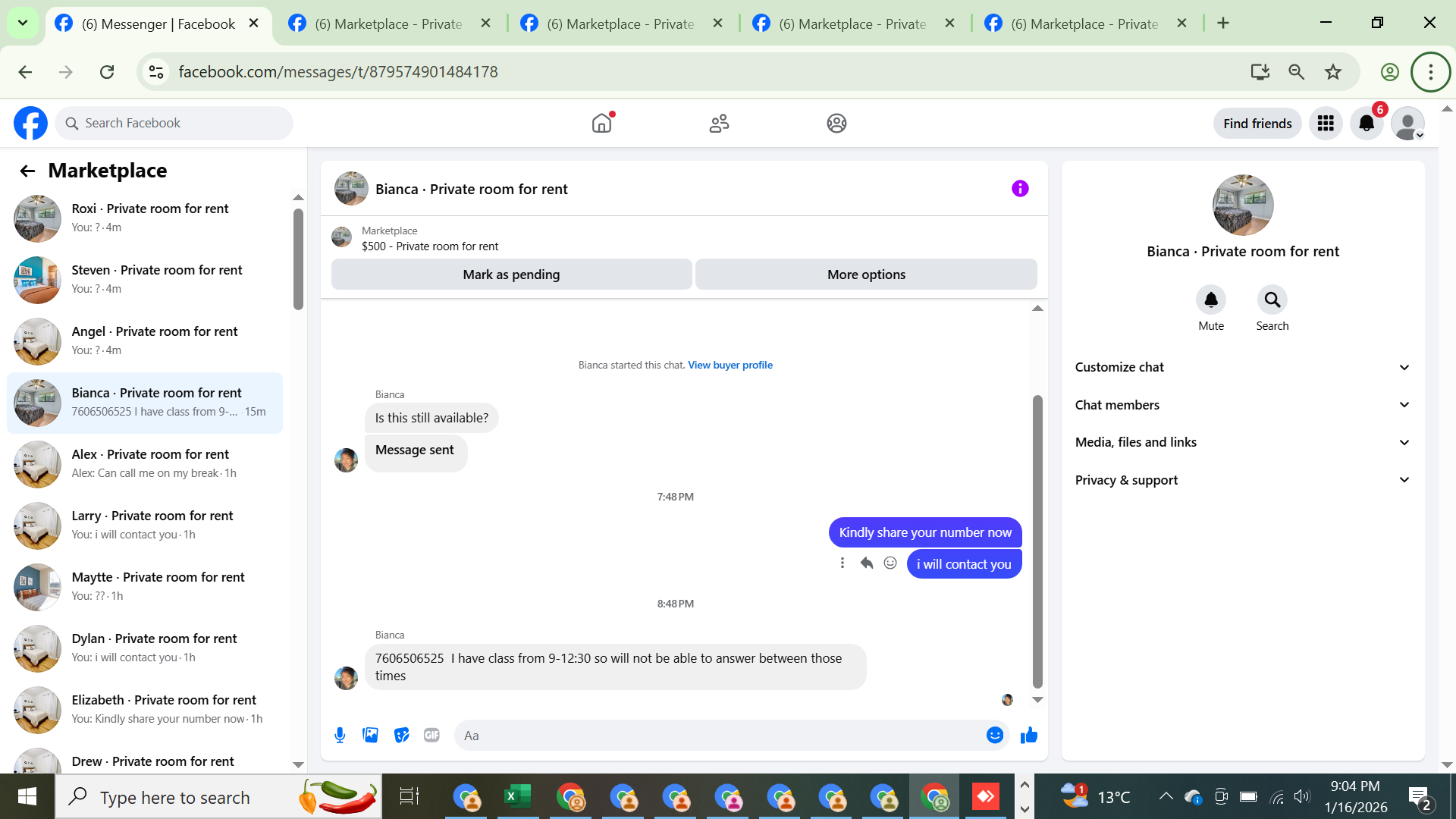Open the sticker picker icon
The height and width of the screenshot is (819, 1456).
pyautogui.click(x=401, y=735)
